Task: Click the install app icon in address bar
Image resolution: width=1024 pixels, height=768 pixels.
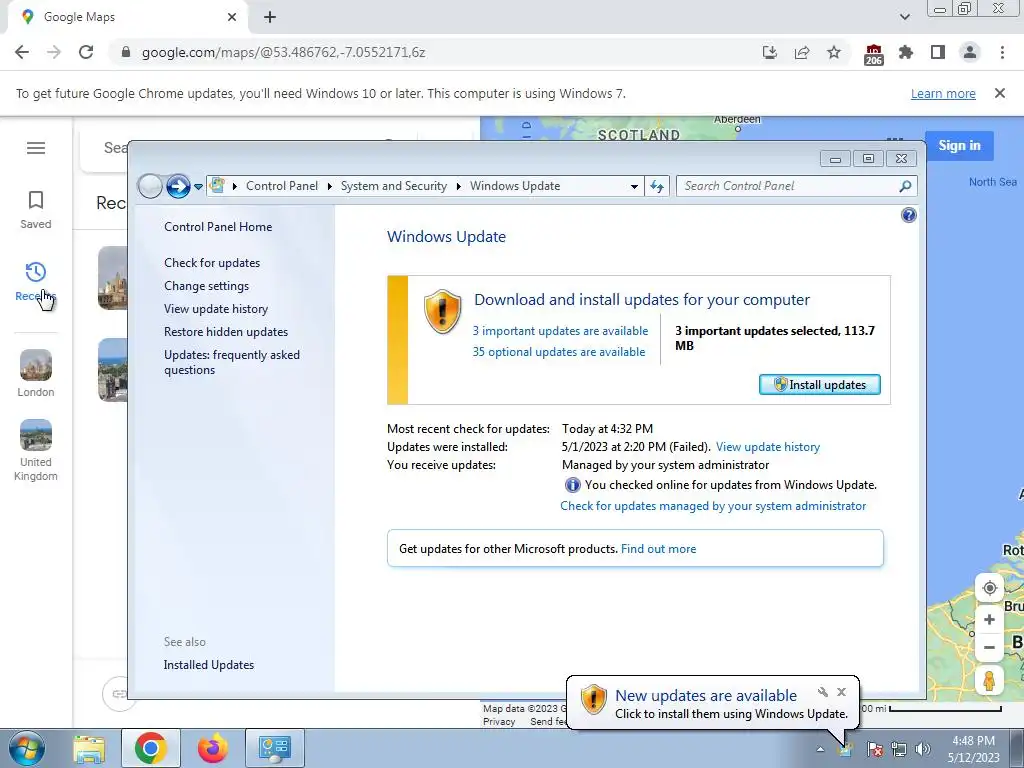Action: pyautogui.click(x=770, y=52)
